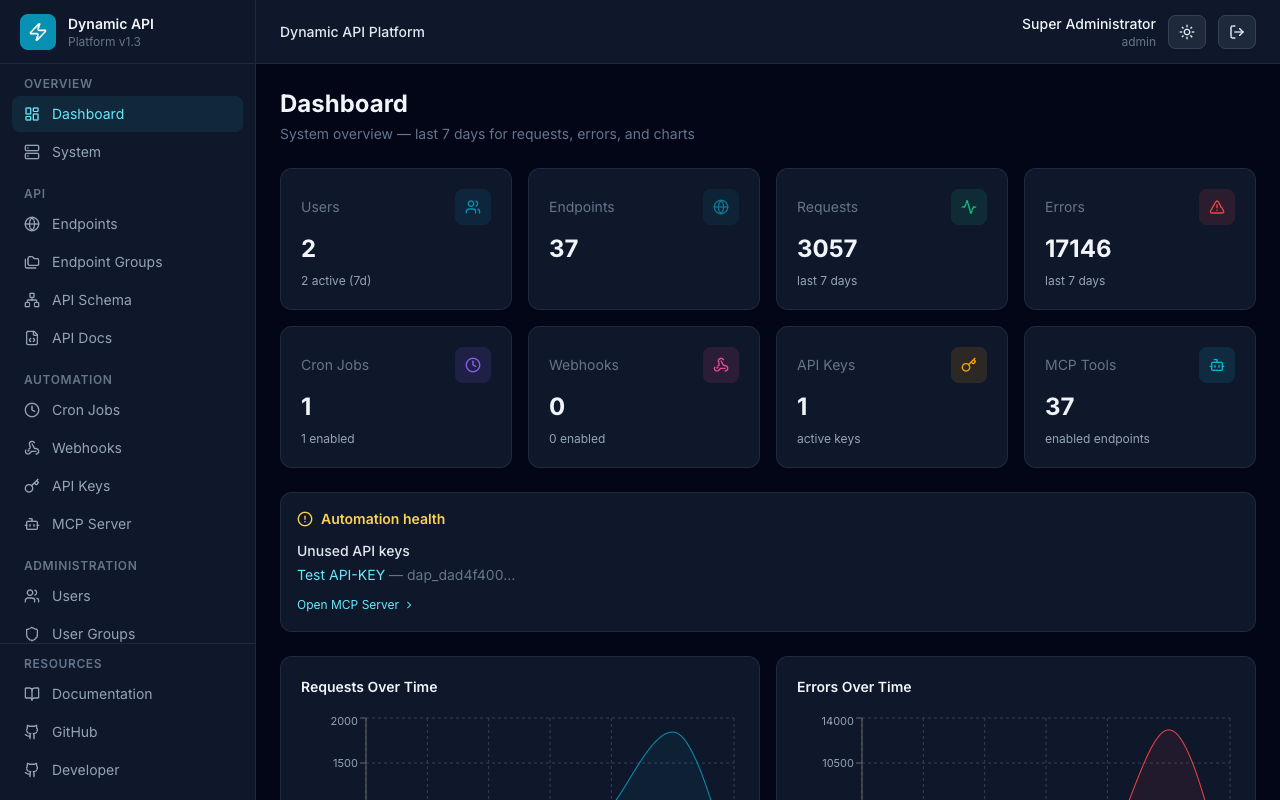
Task: Click the requests chart blue curve
Action: click(672, 733)
